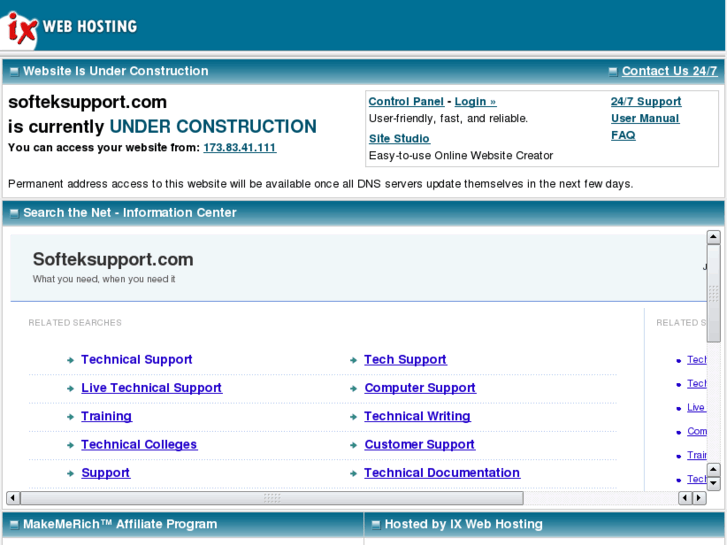Open the Training related search link
This screenshot has height=545, width=727.
pos(107,416)
